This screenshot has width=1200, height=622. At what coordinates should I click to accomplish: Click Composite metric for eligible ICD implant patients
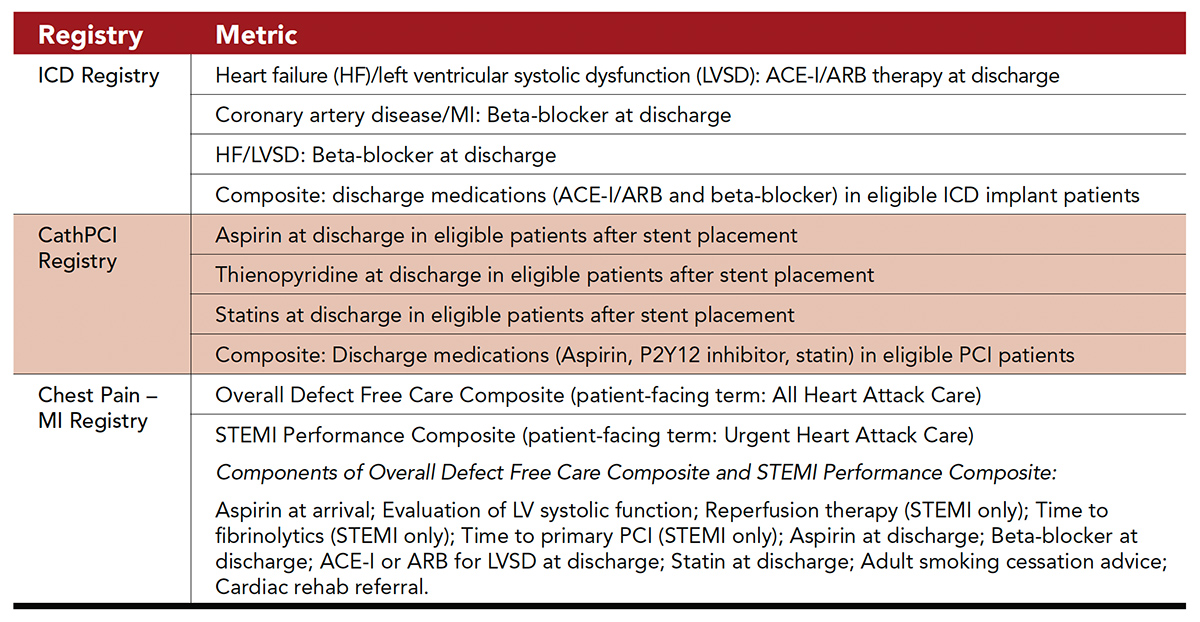677,196
